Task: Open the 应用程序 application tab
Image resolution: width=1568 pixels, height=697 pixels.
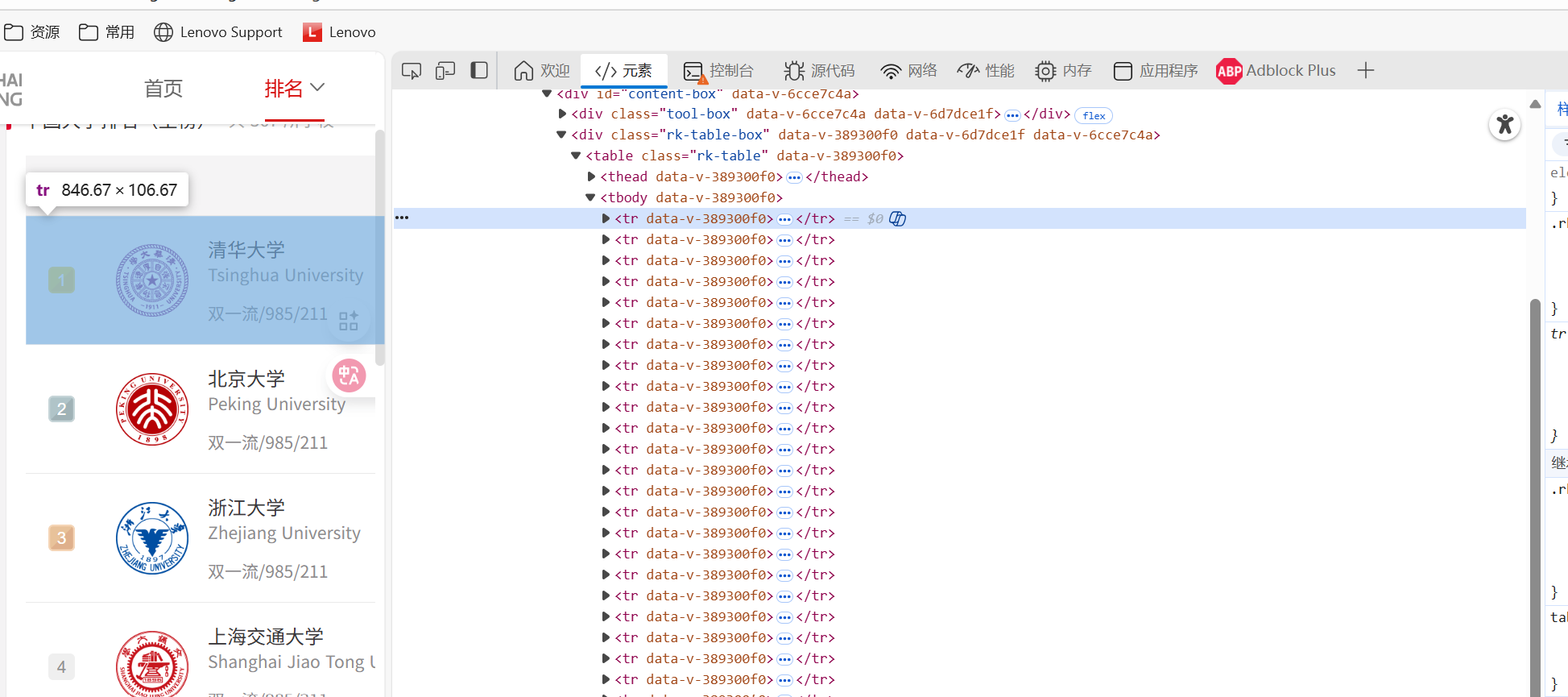Action: (x=1156, y=71)
